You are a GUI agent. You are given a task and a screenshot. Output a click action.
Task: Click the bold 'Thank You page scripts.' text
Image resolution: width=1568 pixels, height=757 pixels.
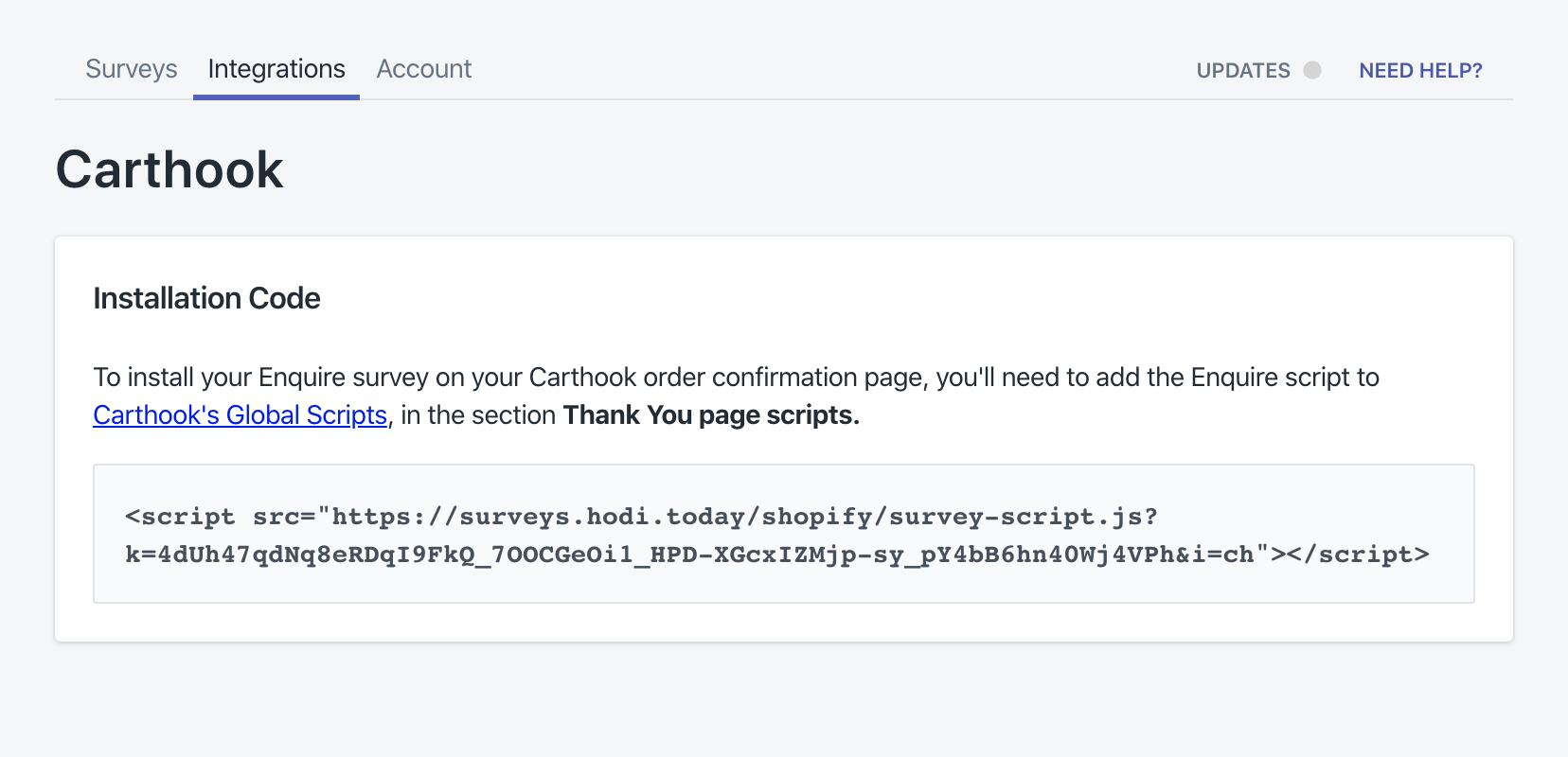pyautogui.click(x=711, y=415)
